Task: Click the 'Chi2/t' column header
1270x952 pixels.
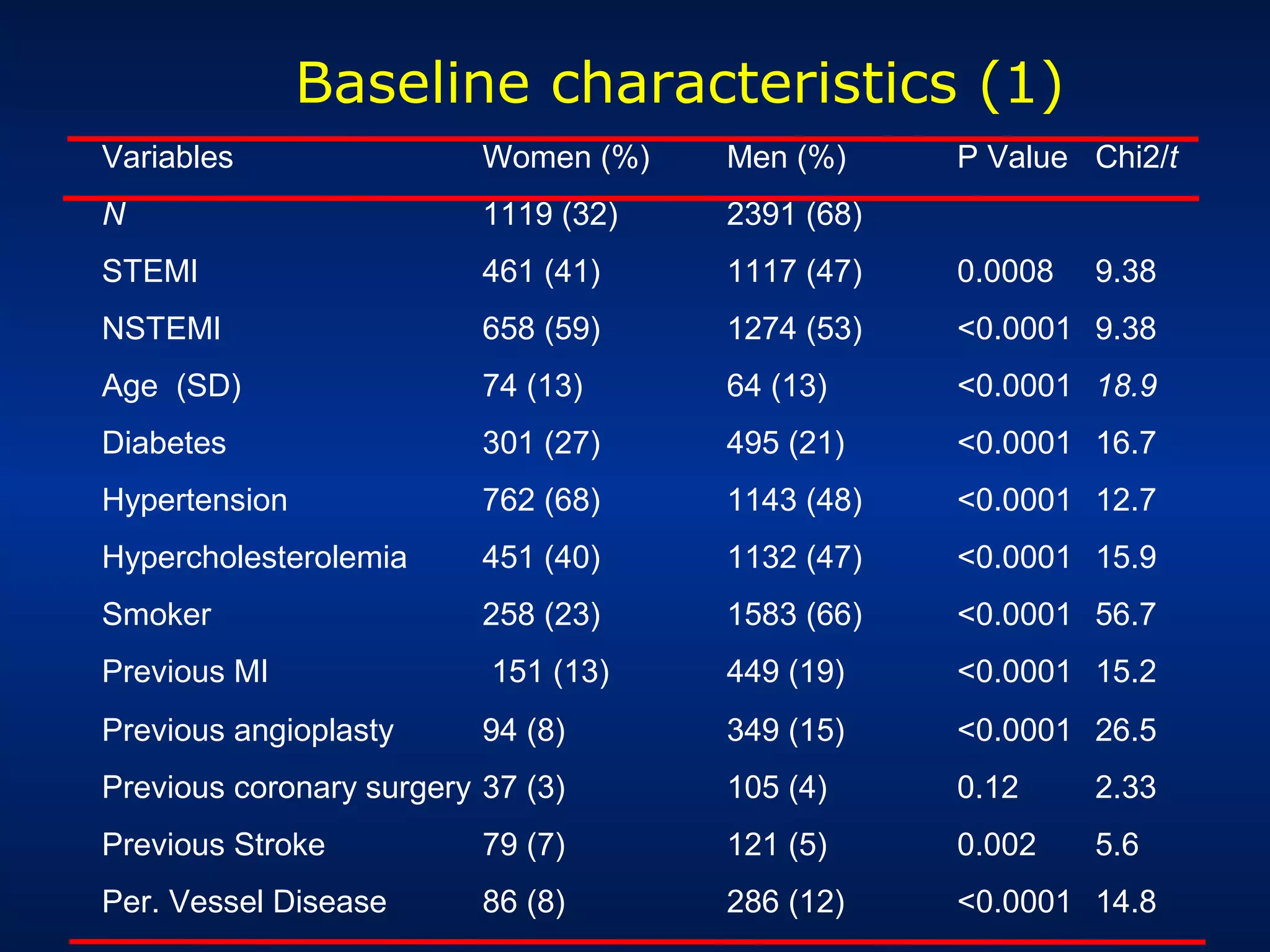Action: (1136, 157)
